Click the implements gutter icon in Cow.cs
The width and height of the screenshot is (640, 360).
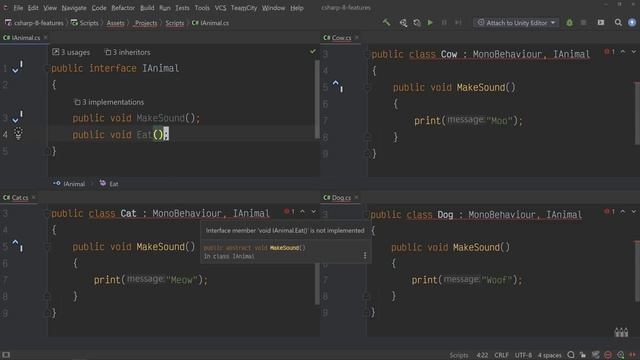(338, 86)
